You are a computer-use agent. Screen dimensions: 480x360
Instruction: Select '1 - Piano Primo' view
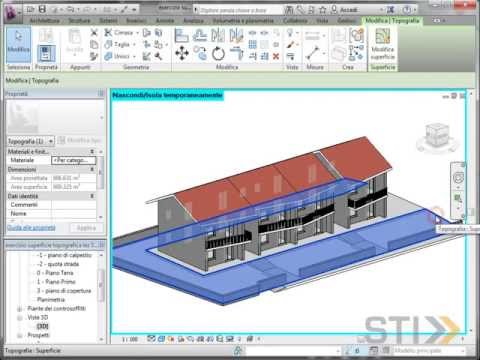[56, 282]
